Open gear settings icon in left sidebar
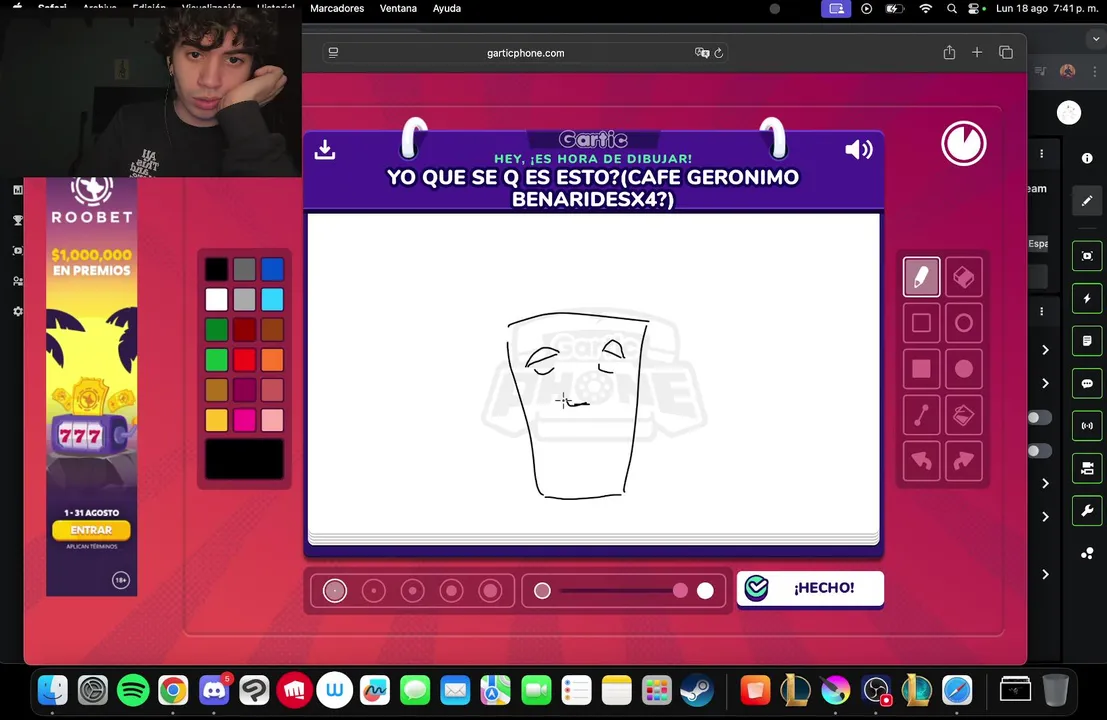Screen dimensions: 1107x720 (x=18, y=311)
